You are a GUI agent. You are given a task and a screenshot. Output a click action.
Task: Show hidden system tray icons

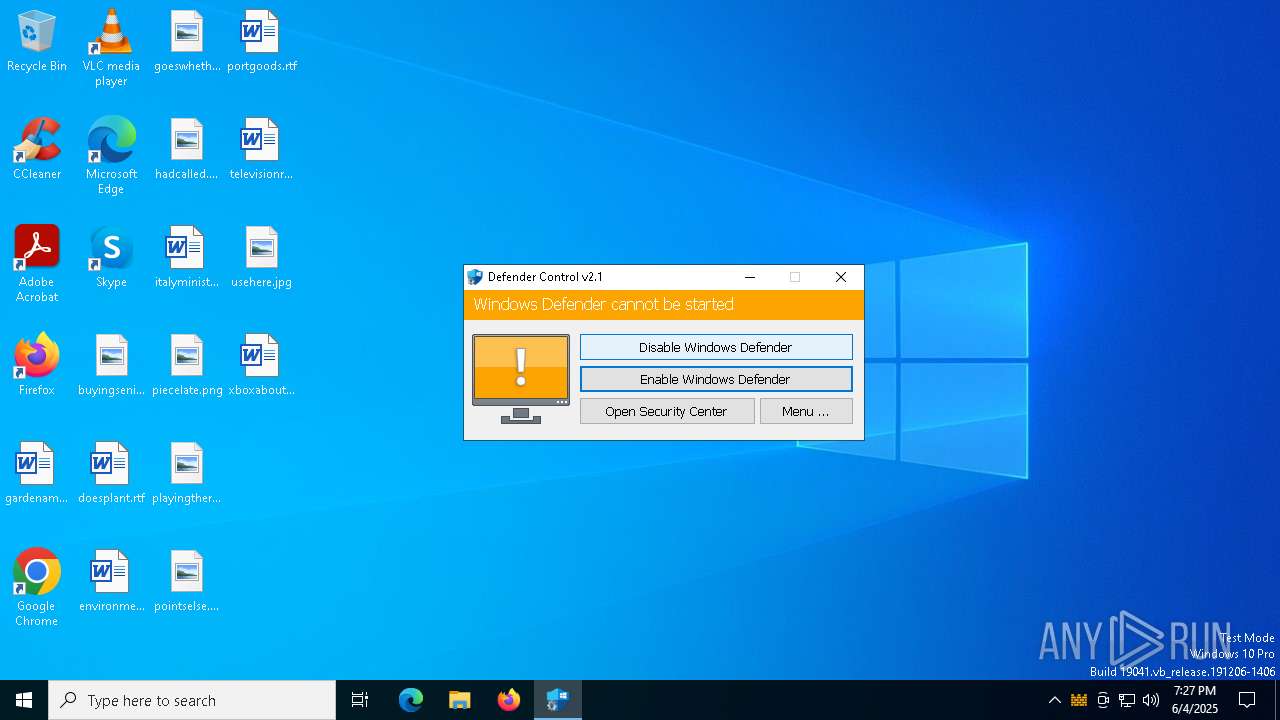pyautogui.click(x=1054, y=700)
